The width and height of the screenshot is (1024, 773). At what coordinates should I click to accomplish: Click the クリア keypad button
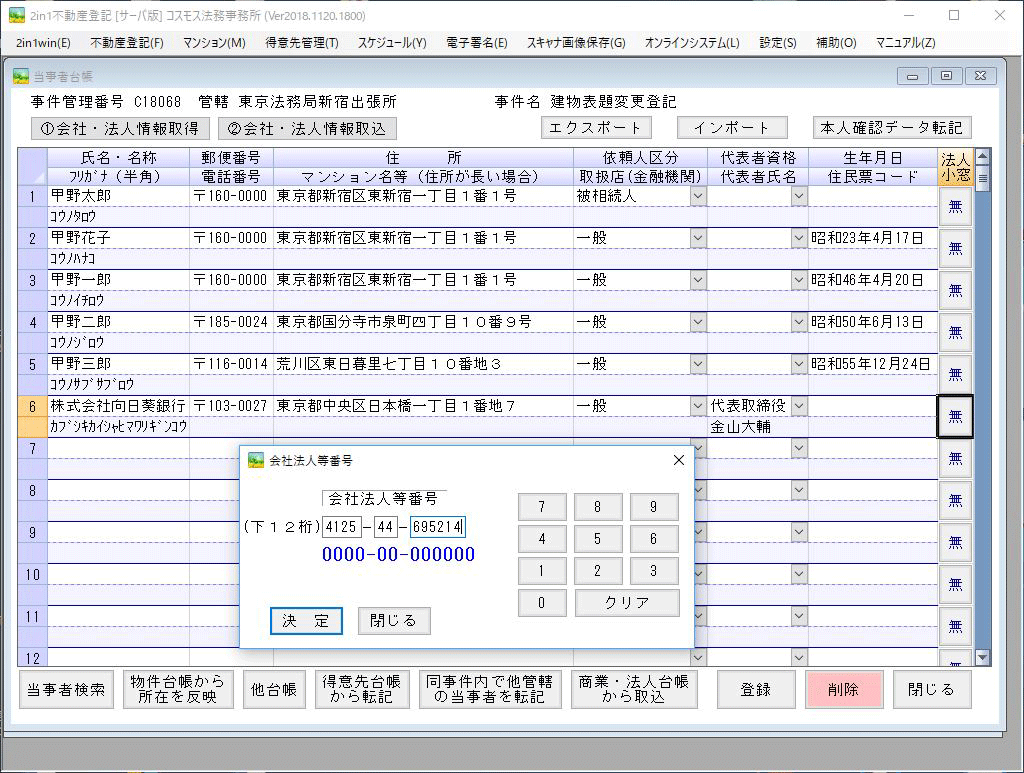[x=627, y=603]
